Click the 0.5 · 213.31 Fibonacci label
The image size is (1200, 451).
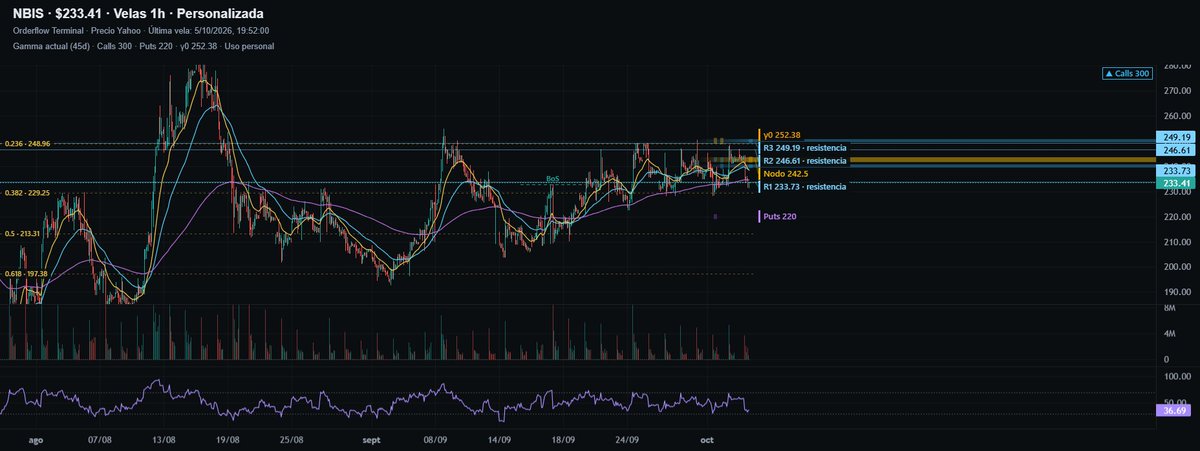coord(22,233)
